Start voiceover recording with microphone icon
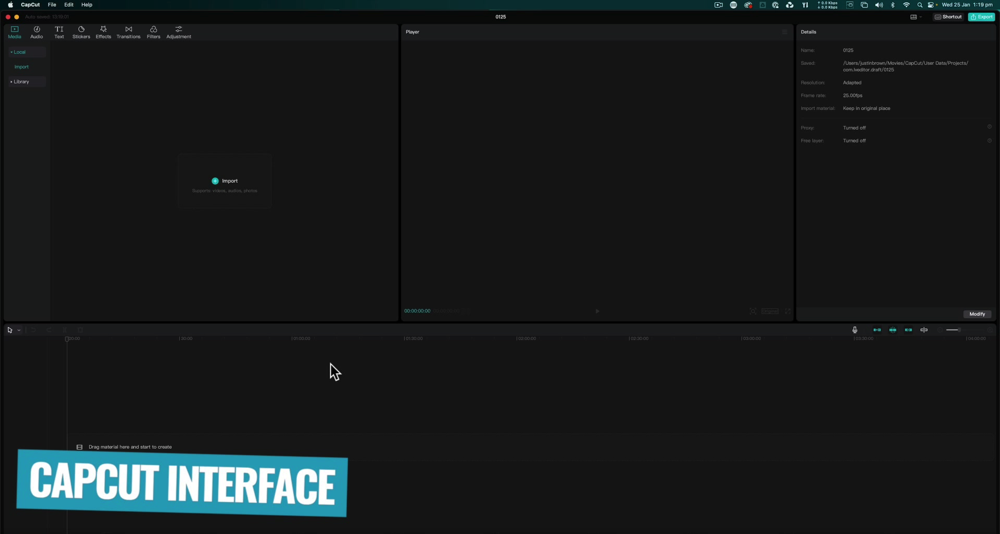 855,330
